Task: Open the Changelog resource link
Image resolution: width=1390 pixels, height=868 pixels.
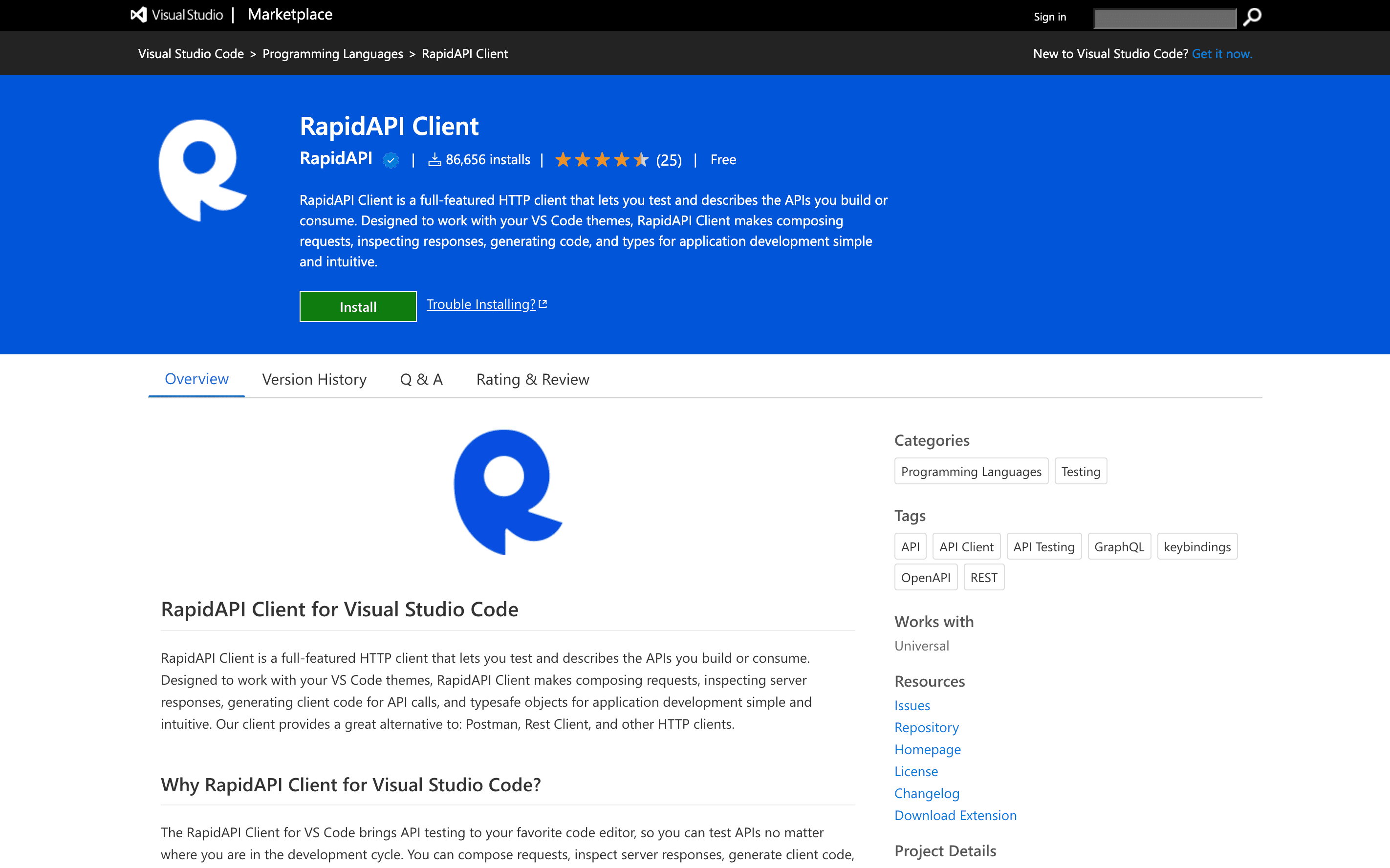Action: tap(927, 793)
